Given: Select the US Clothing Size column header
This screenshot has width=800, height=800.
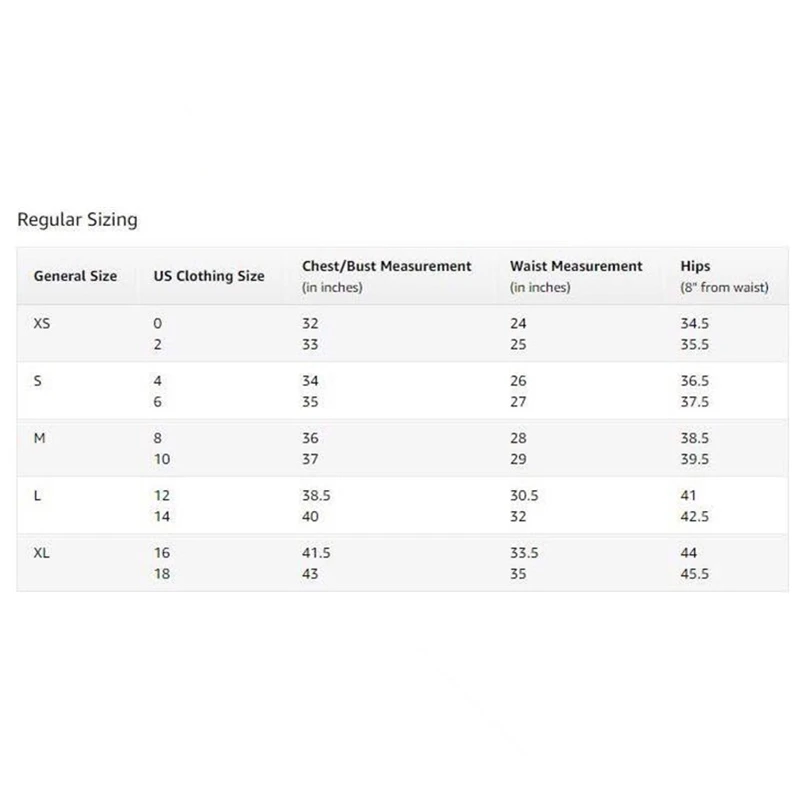Looking at the screenshot, I should pos(209,276).
